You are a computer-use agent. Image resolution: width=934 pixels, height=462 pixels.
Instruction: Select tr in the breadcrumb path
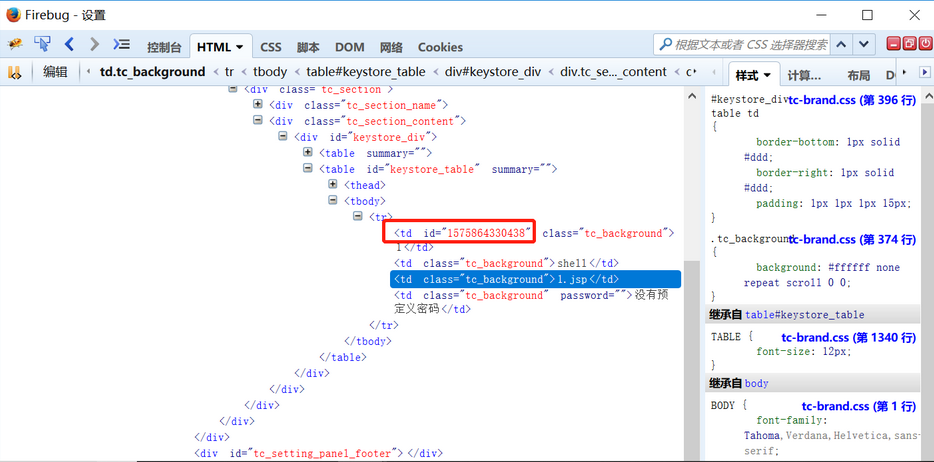point(229,72)
